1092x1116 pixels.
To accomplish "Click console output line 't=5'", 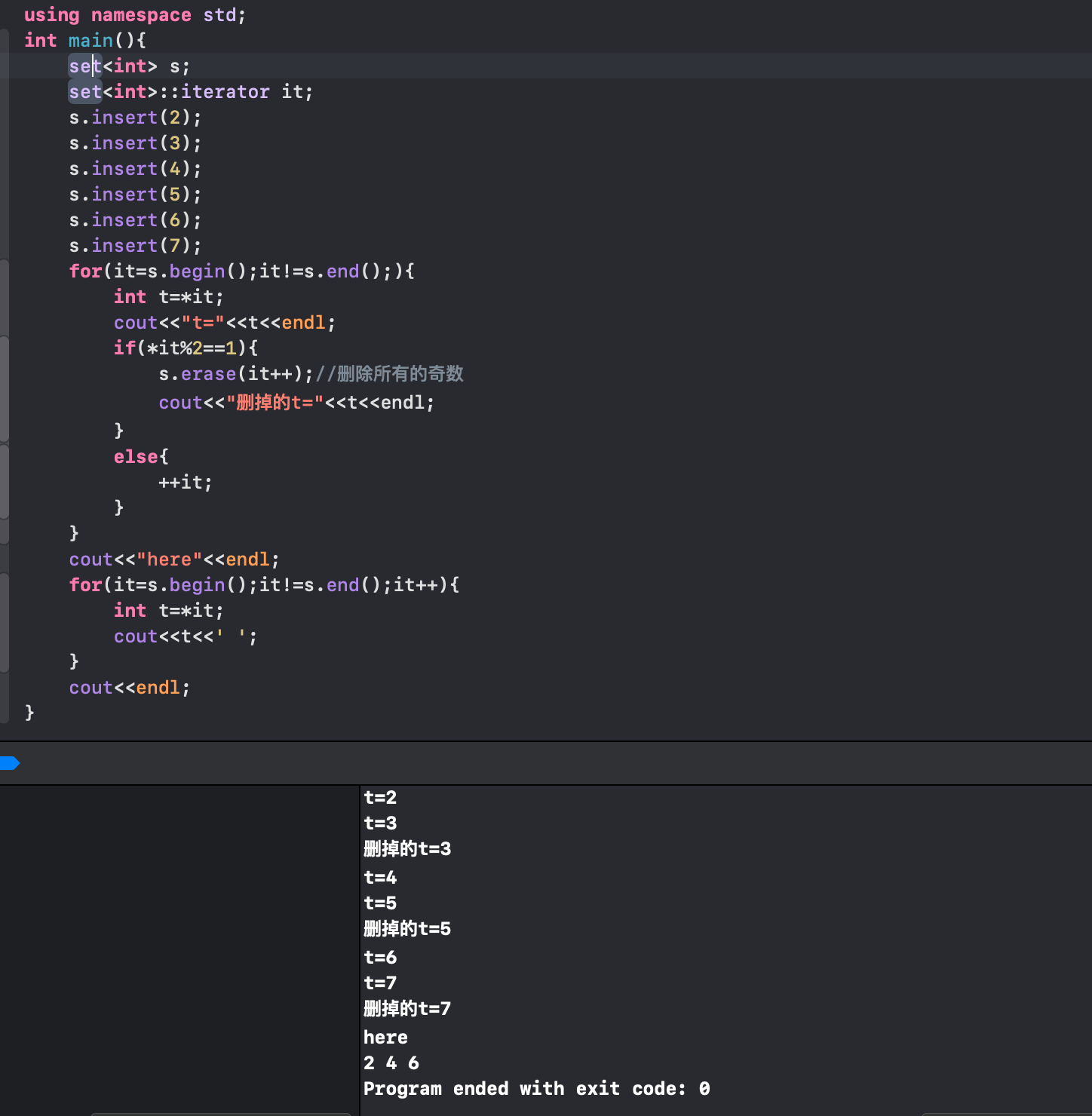I will (x=380, y=903).
